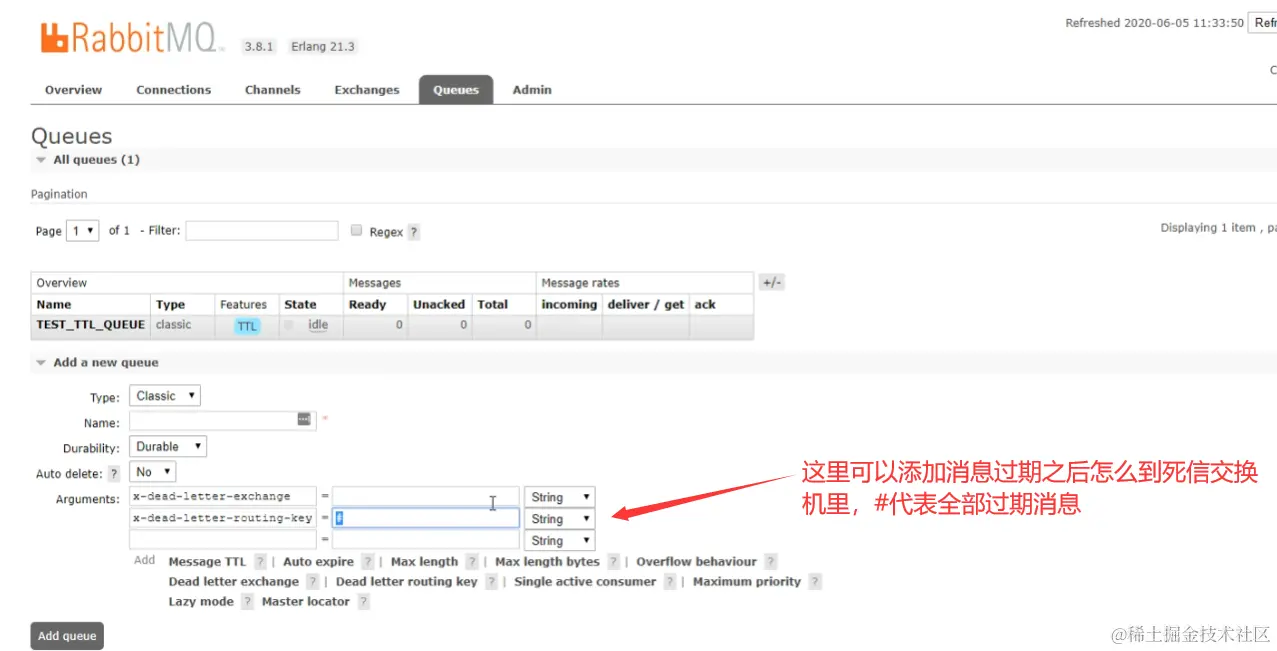The image size is (1277, 651).
Task: Show help for Auto expire argument
Action: [x=368, y=562]
